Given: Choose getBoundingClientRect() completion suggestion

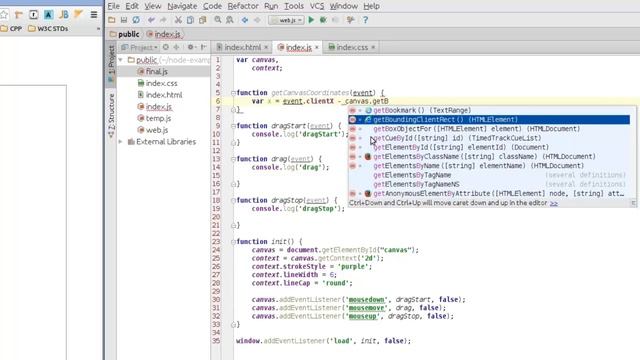Looking at the screenshot, I should pos(489,120).
